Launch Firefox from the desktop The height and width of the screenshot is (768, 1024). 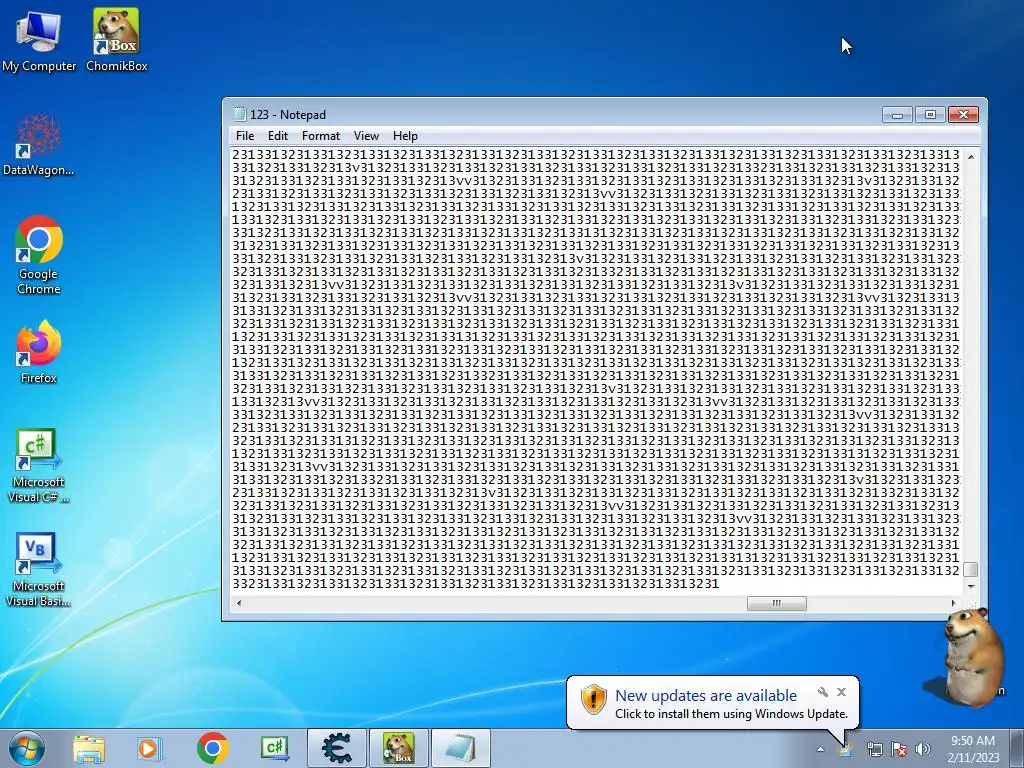click(x=39, y=351)
